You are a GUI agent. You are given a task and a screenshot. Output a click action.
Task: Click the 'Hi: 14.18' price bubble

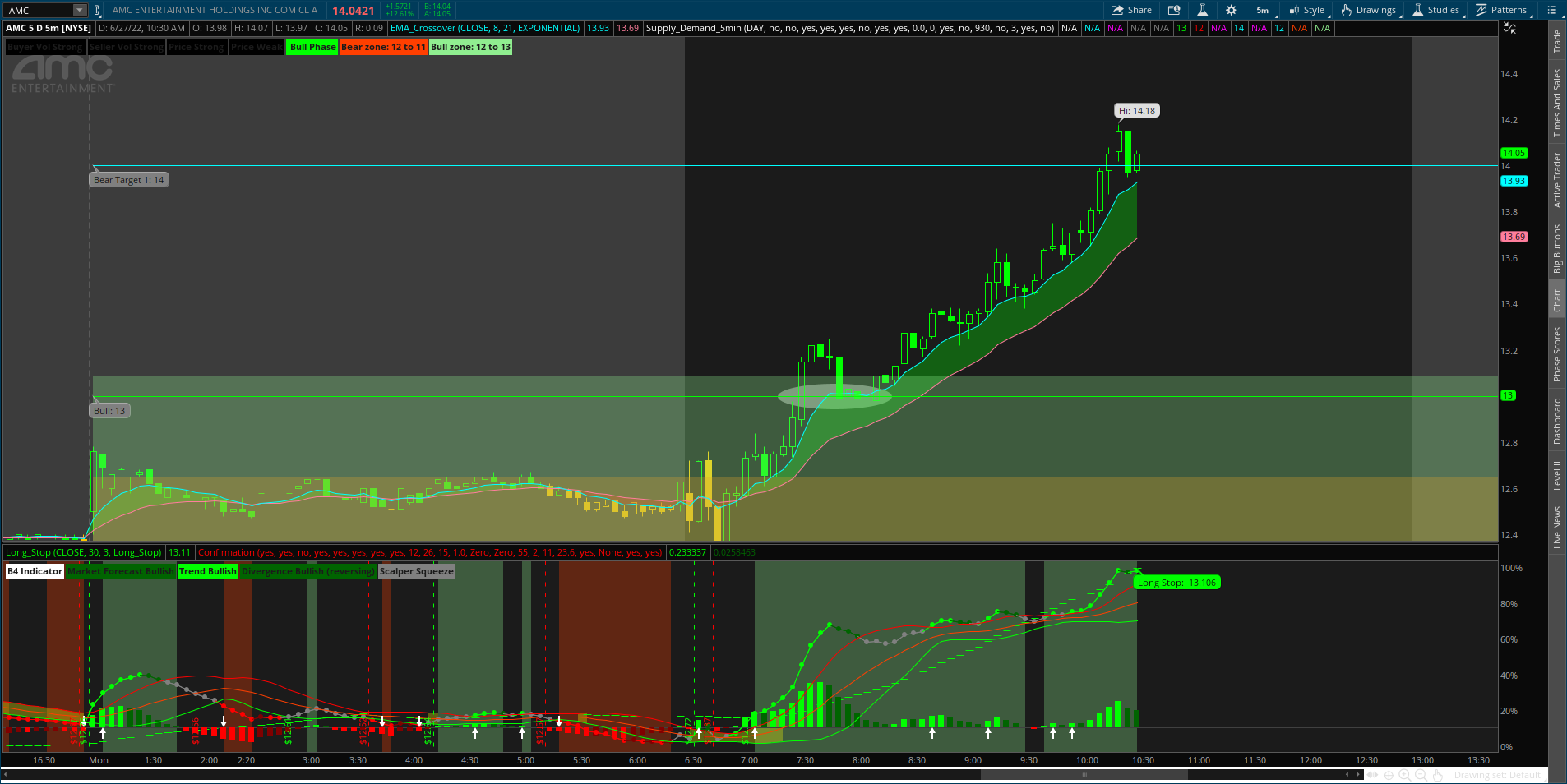click(1137, 111)
